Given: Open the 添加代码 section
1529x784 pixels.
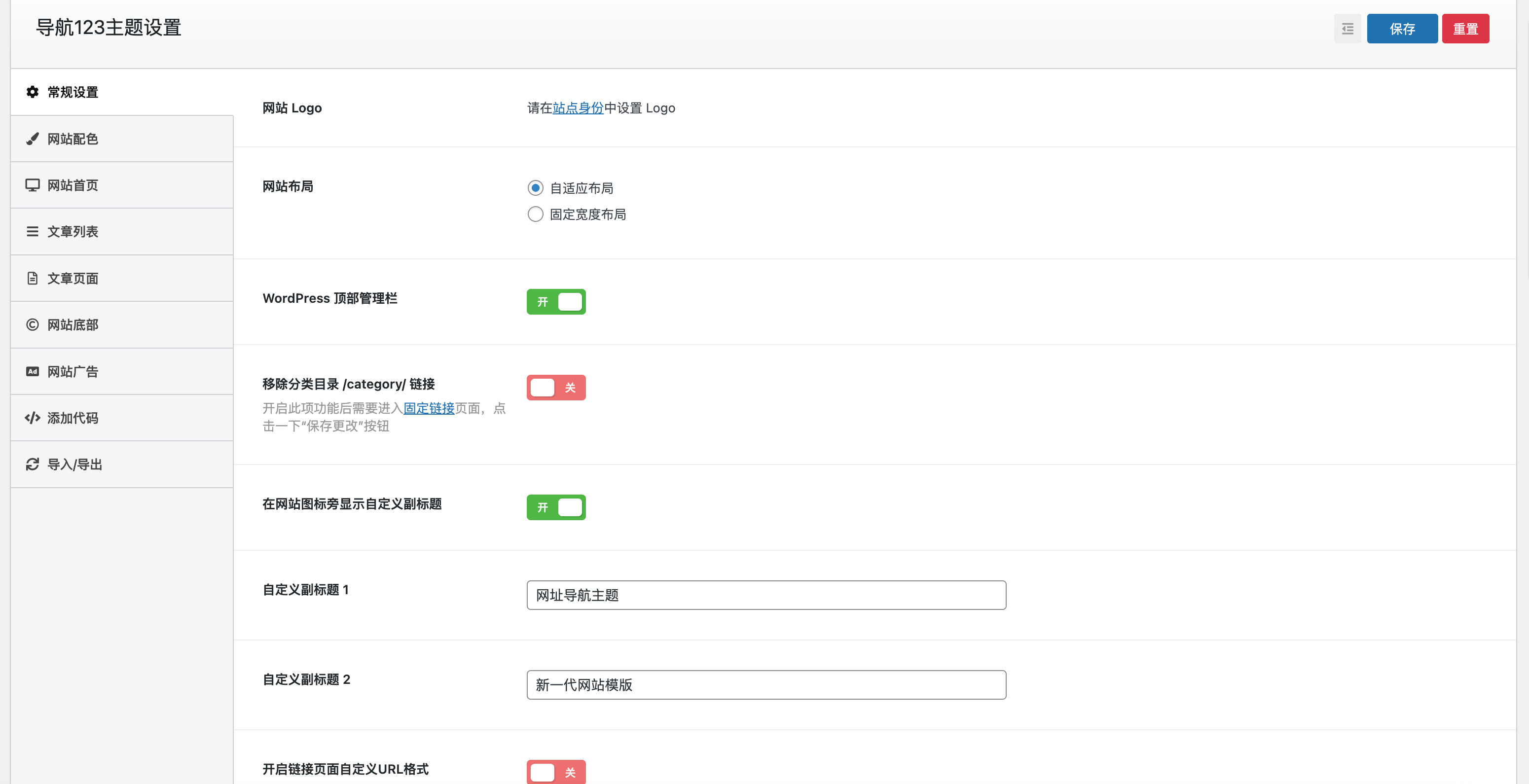Looking at the screenshot, I should [122, 418].
